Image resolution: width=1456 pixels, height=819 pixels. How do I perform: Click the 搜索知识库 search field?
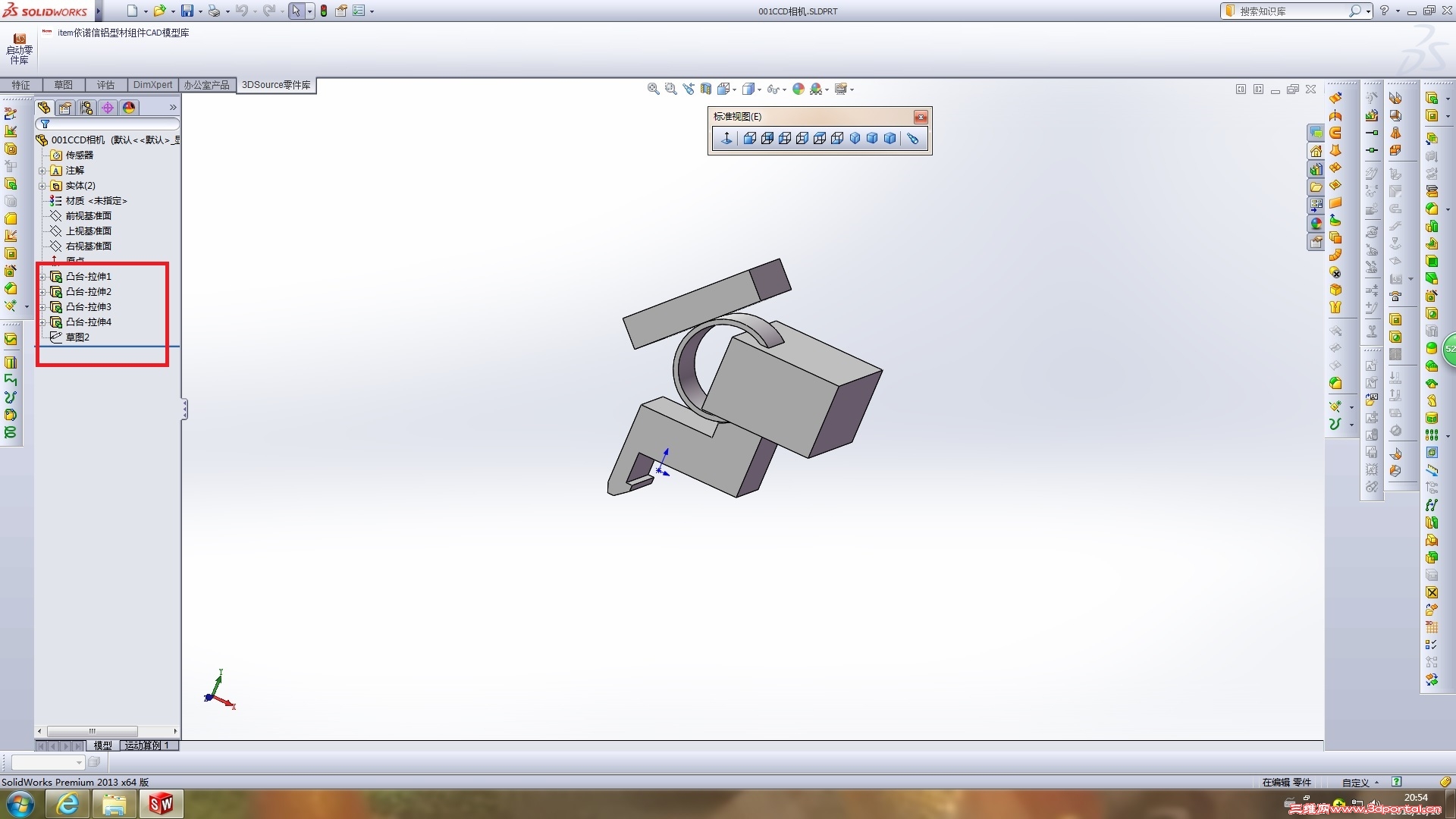pyautogui.click(x=1291, y=11)
